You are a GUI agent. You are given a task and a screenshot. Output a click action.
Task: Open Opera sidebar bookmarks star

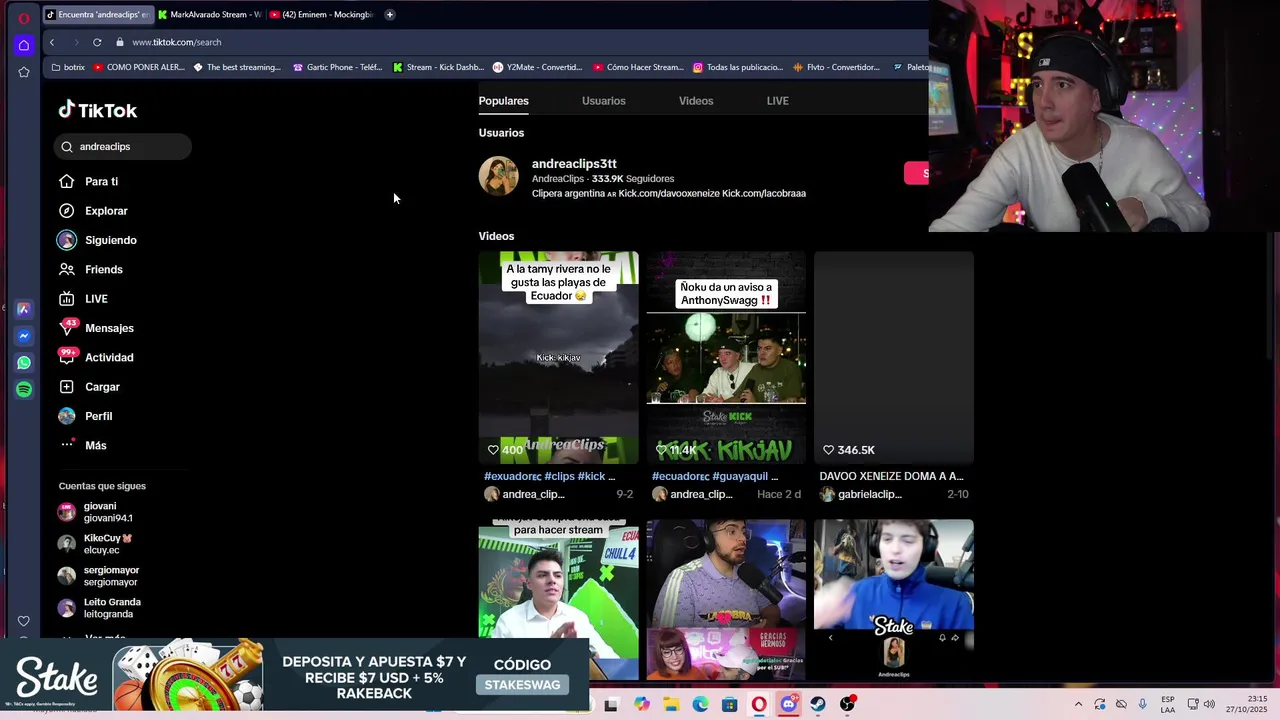click(x=24, y=72)
